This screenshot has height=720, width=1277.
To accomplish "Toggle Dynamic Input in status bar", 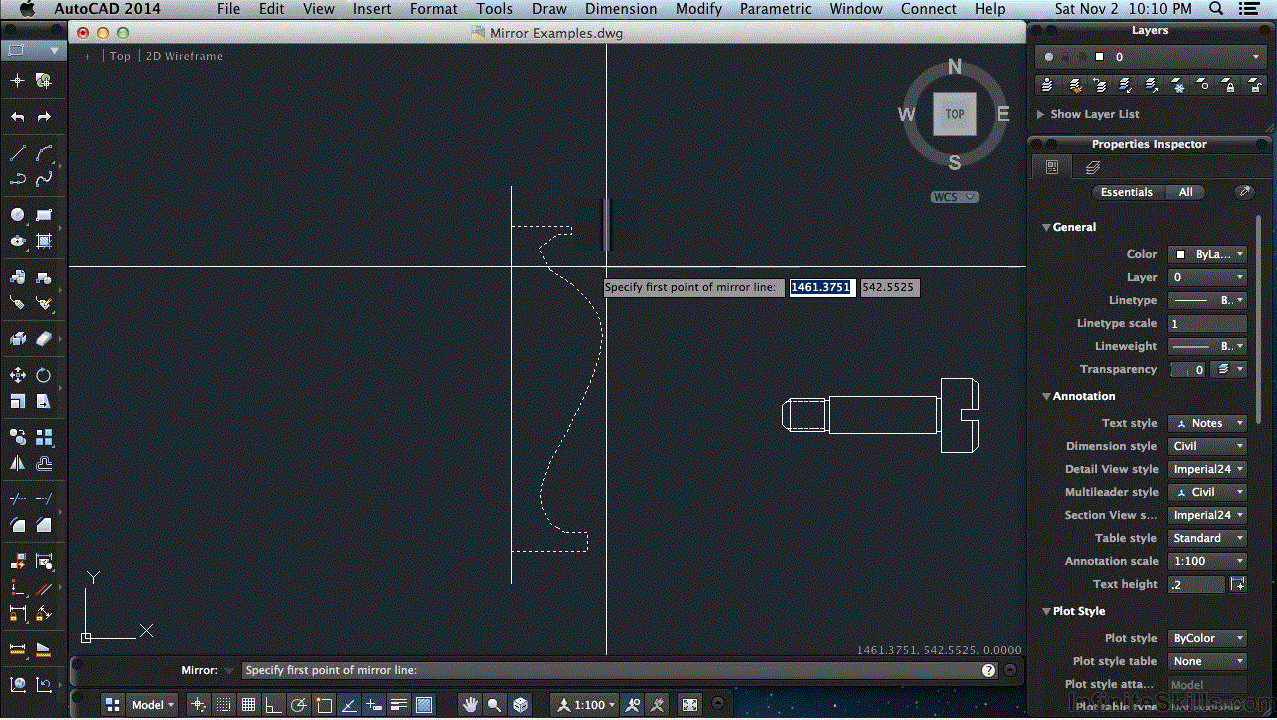I will [374, 705].
